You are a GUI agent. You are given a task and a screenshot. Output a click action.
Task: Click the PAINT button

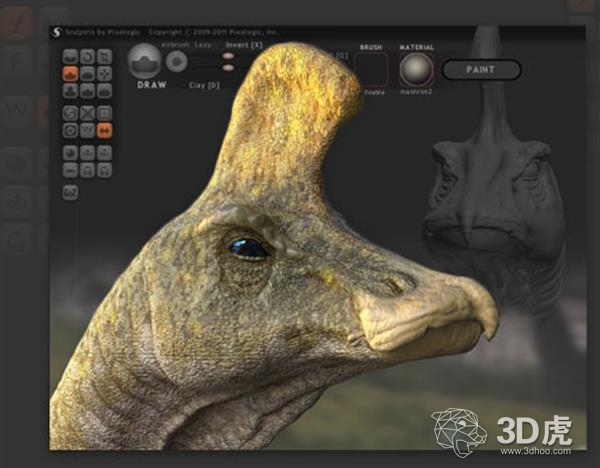481,70
